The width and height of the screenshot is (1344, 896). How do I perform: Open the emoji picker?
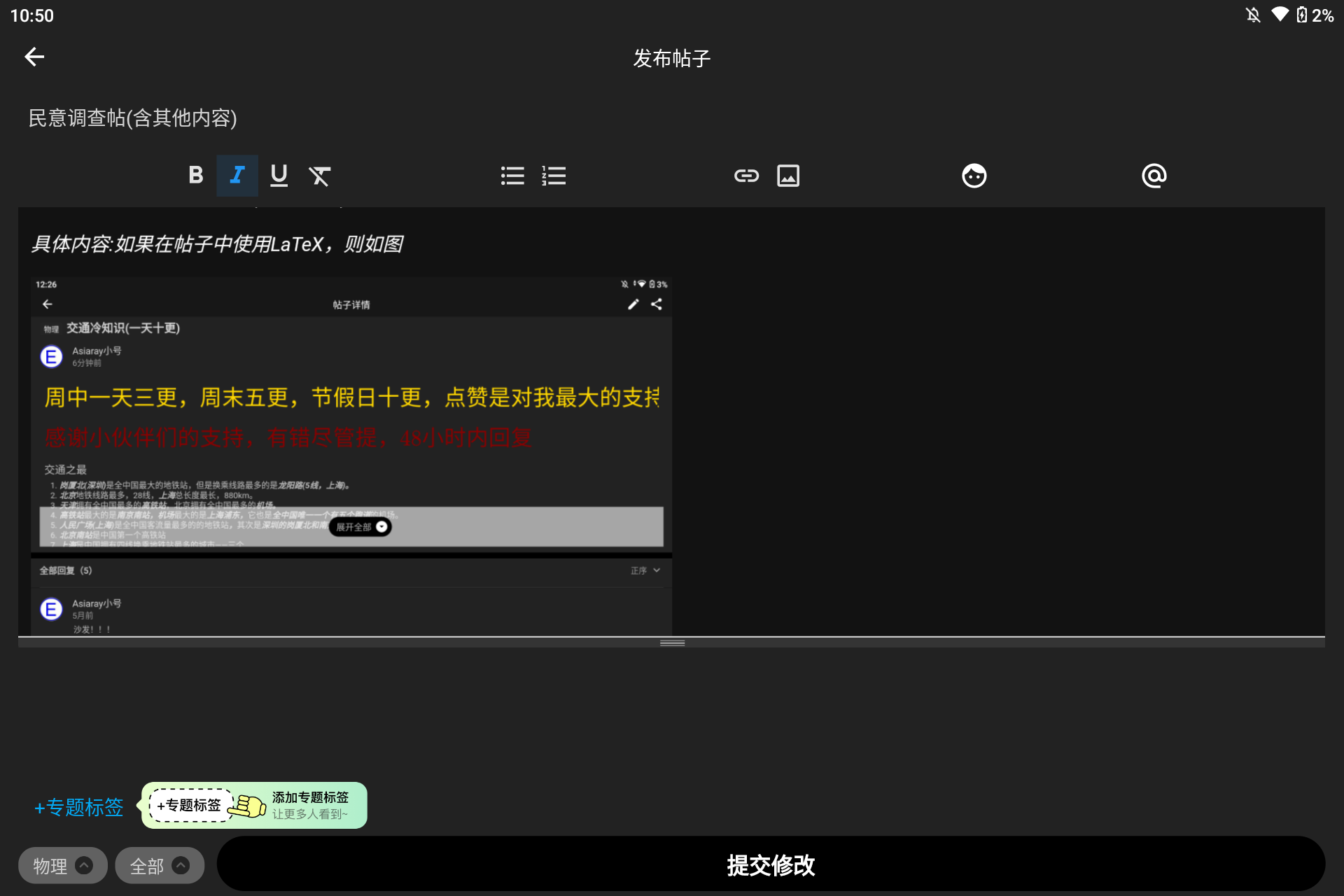pos(974,175)
